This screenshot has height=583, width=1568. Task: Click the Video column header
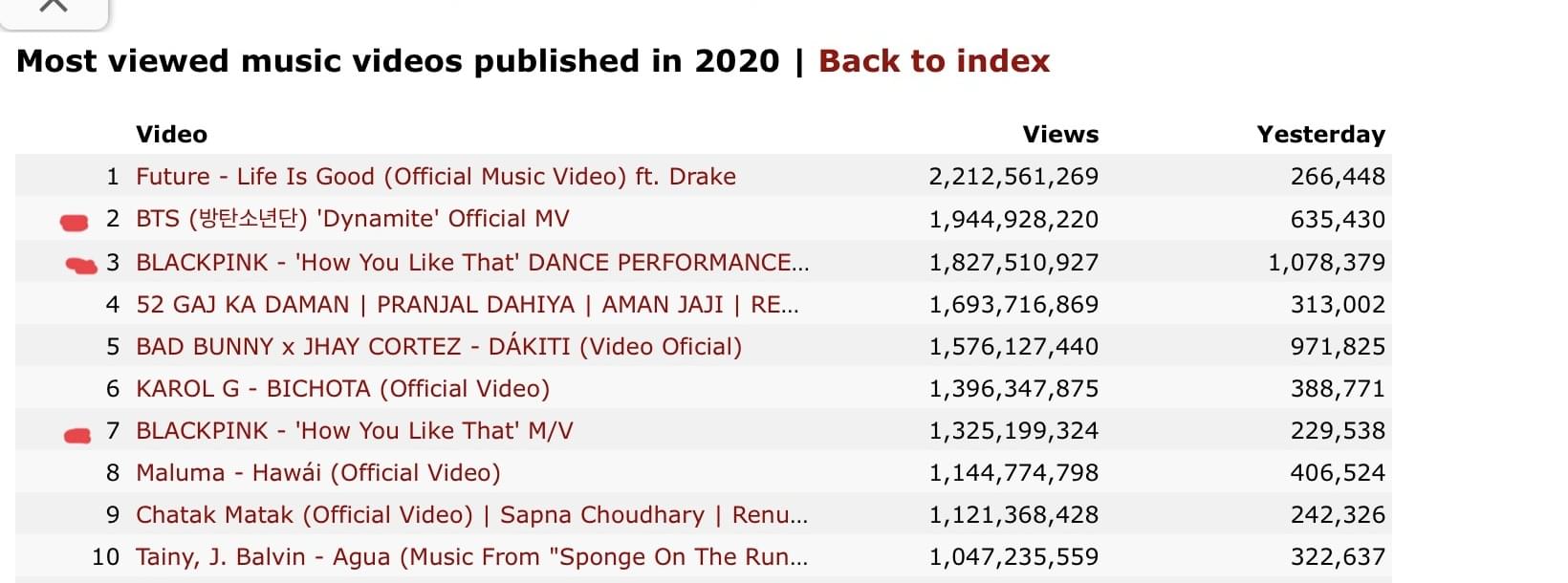coord(171,135)
